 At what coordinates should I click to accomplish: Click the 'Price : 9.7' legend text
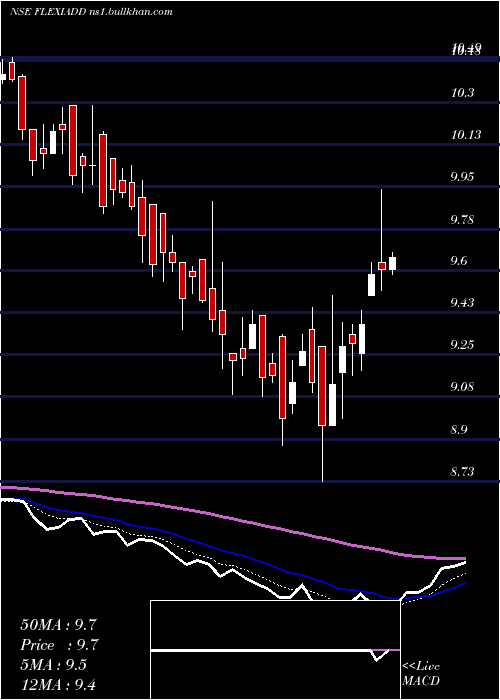point(59,645)
